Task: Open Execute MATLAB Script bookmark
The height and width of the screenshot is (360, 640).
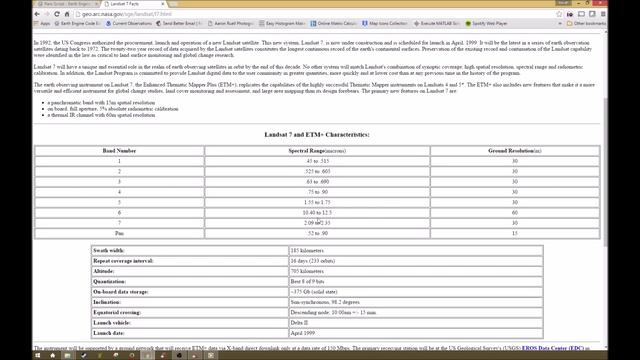Action: [x=436, y=24]
